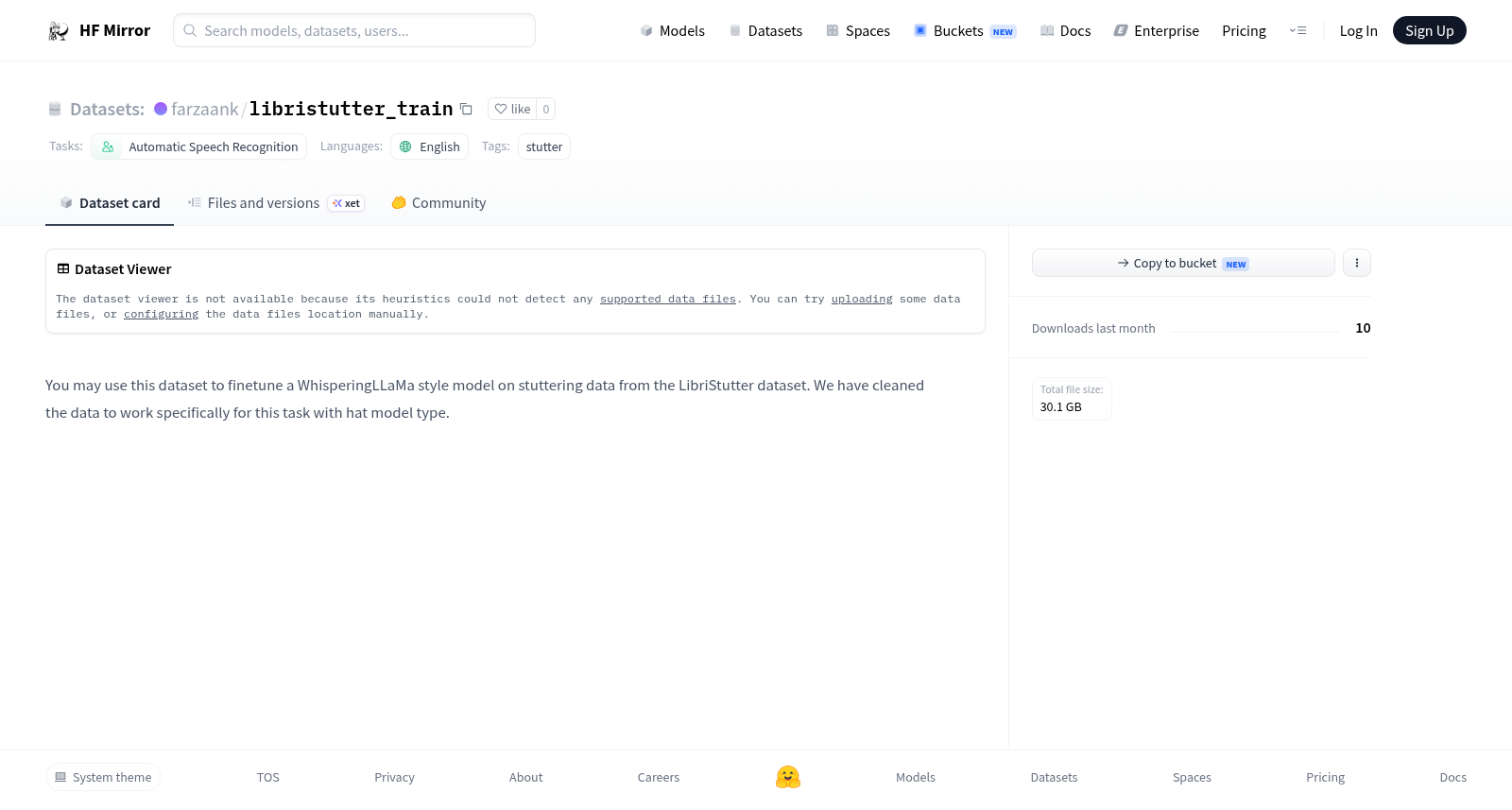Select the English language tag
This screenshot has width=1512, height=810.
pos(429,146)
